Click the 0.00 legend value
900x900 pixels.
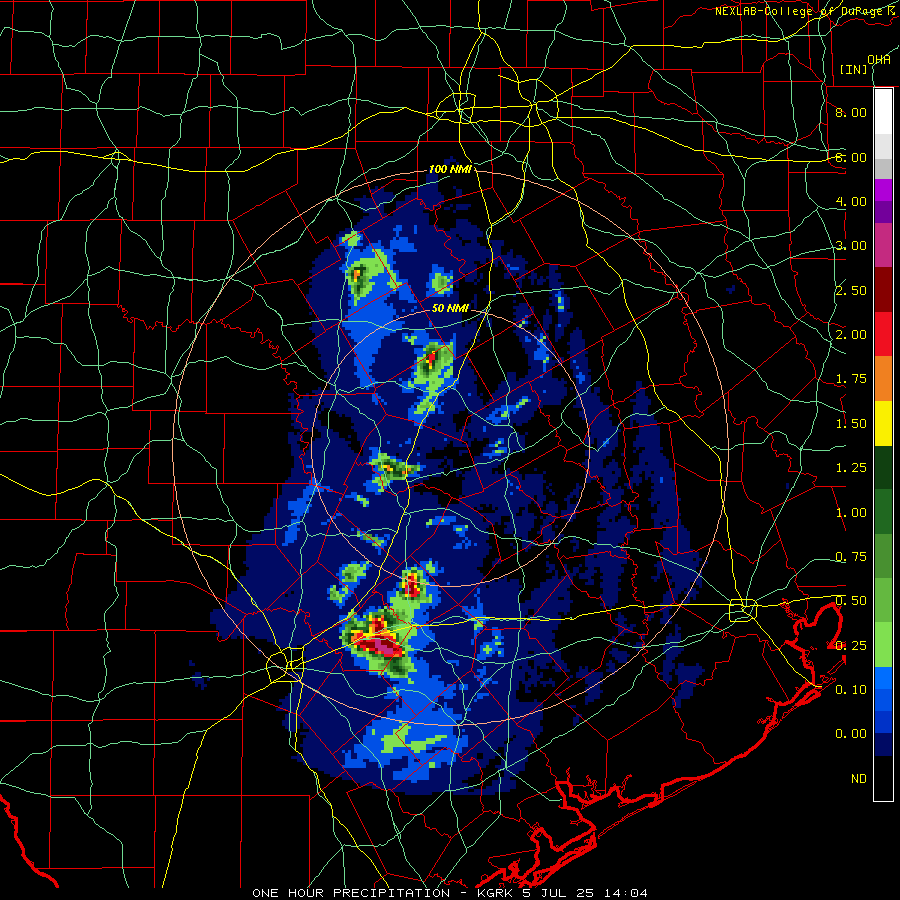(851, 734)
